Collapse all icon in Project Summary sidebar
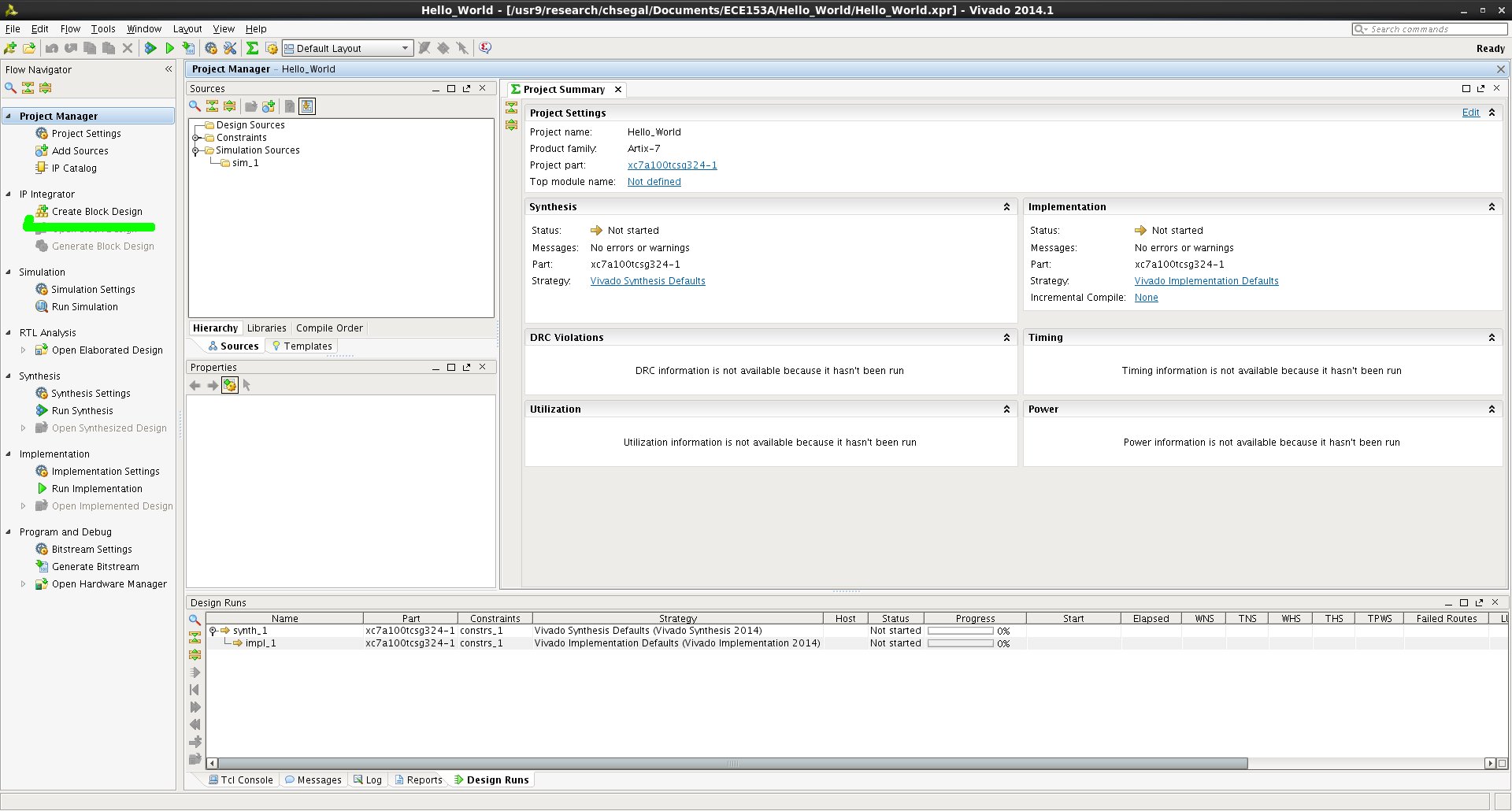The width and height of the screenshot is (1512, 811). click(512, 108)
